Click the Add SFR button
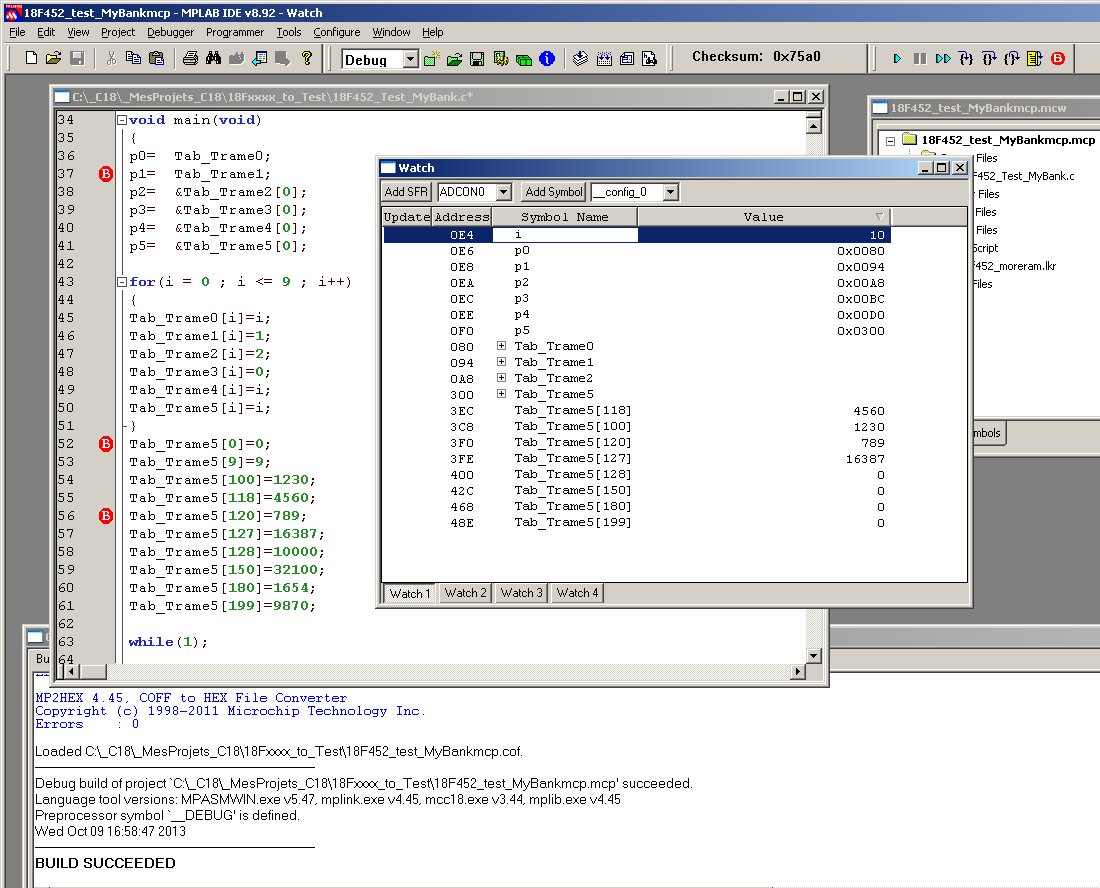 [x=407, y=192]
